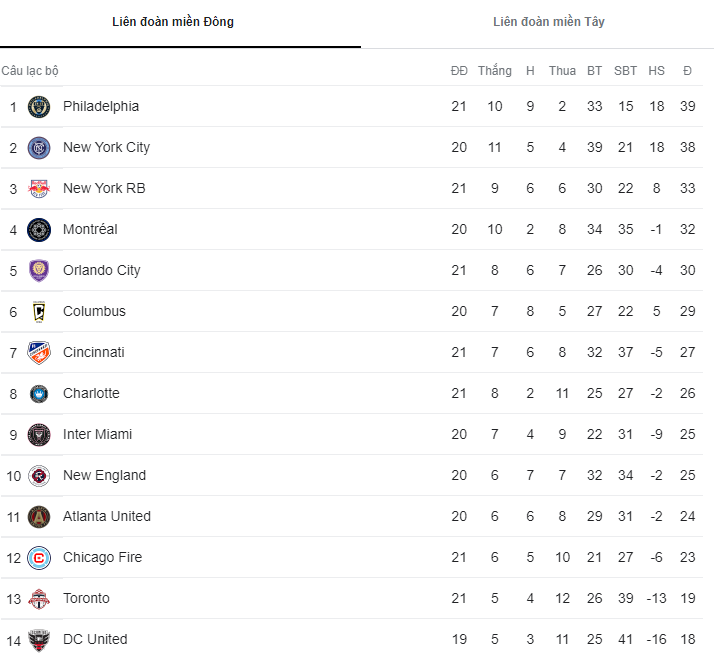The image size is (714, 665).
Task: Open the New England team link
Action: 104,475
